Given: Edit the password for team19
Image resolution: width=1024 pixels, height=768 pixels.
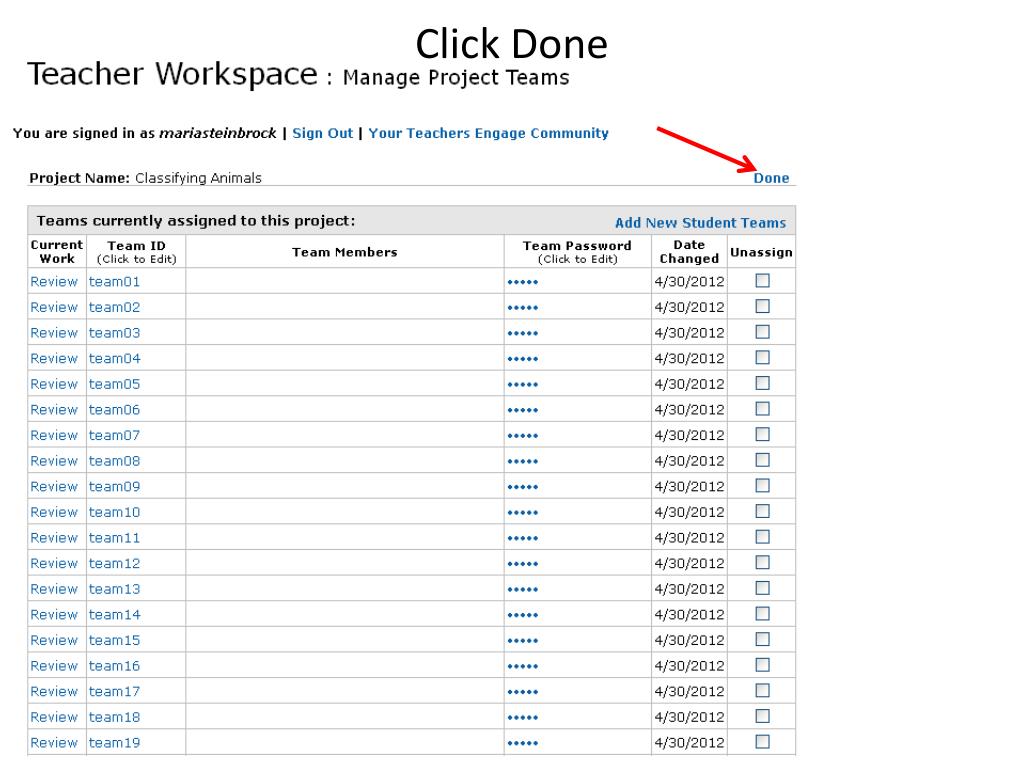Looking at the screenshot, I should (522, 743).
